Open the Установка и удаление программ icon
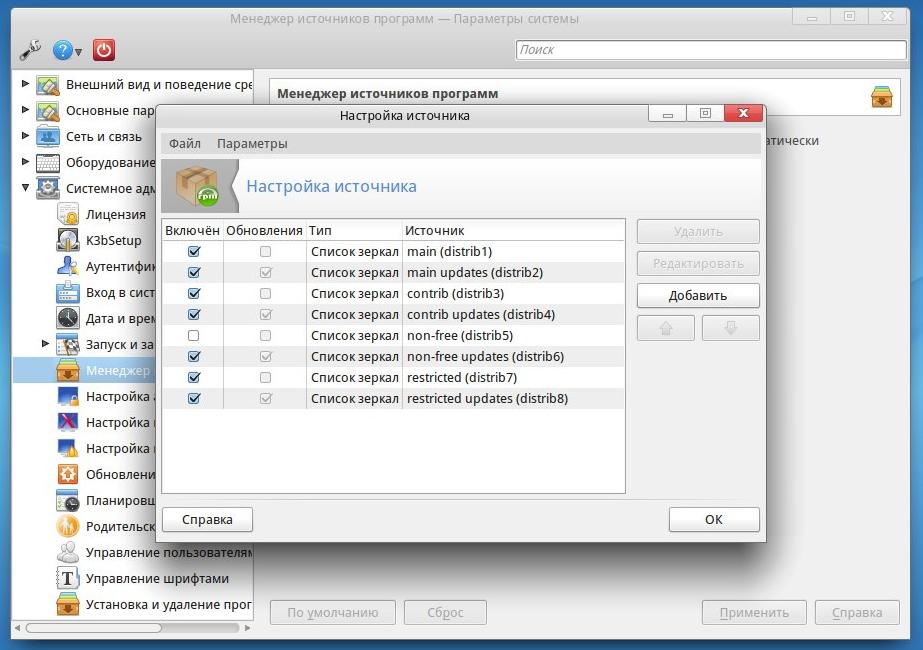Screen dimensions: 923x650 68,604
